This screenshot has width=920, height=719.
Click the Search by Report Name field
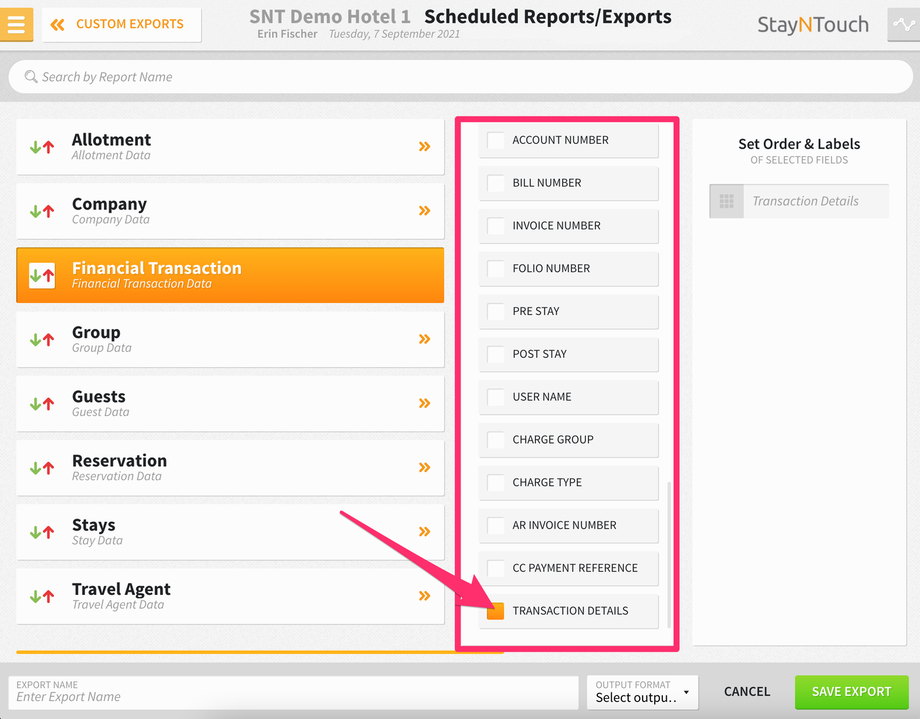pyautogui.click(x=461, y=77)
